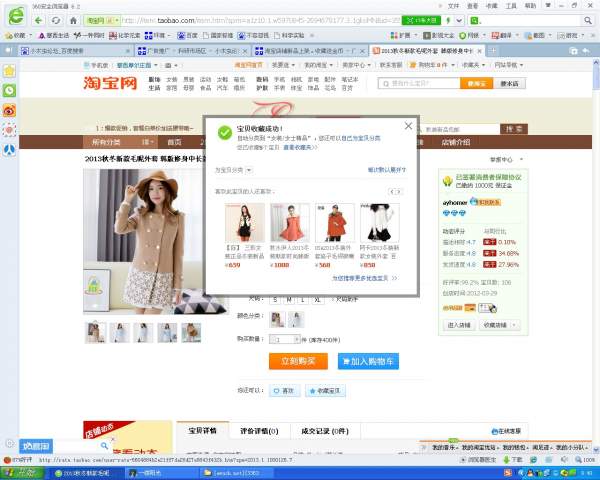Viewport: 600px width, 480px height.
Task: Show next recommended items arrow
Action: 398,191
